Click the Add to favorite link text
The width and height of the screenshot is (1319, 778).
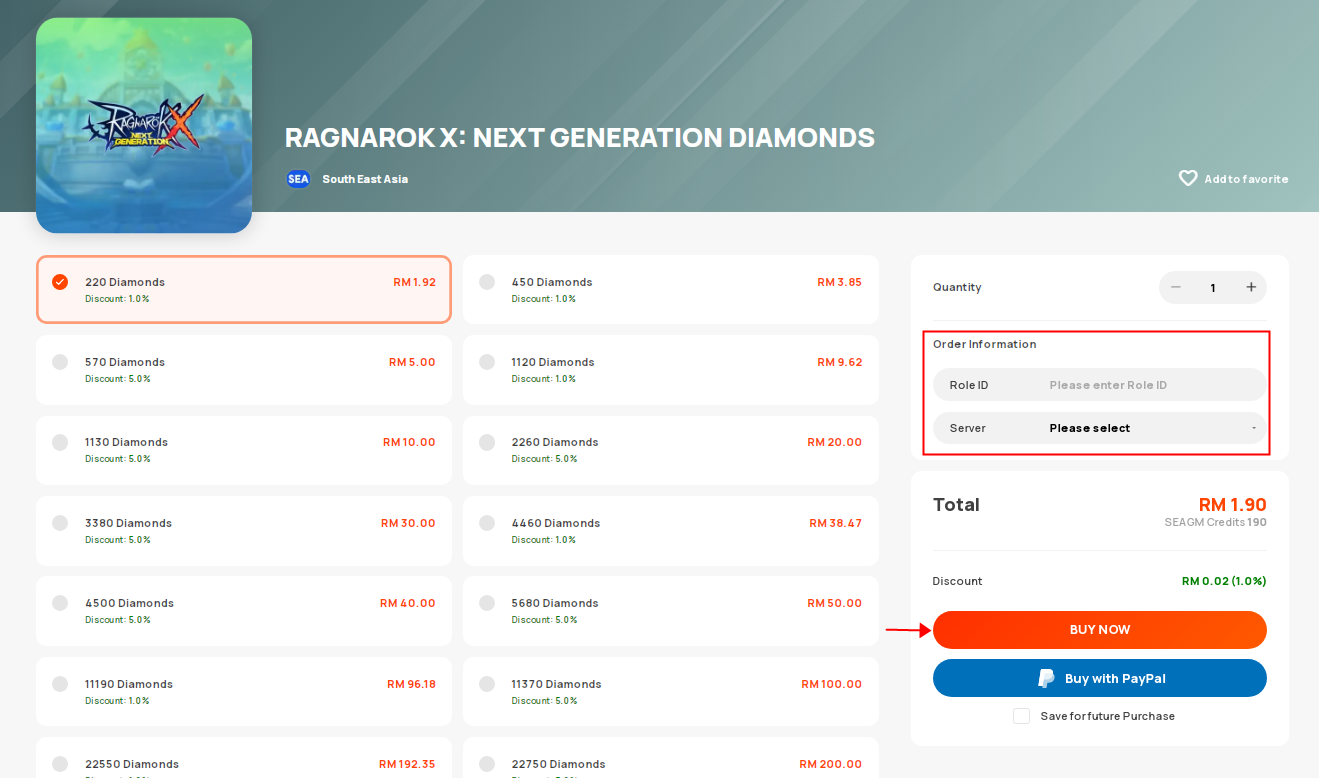(1246, 179)
